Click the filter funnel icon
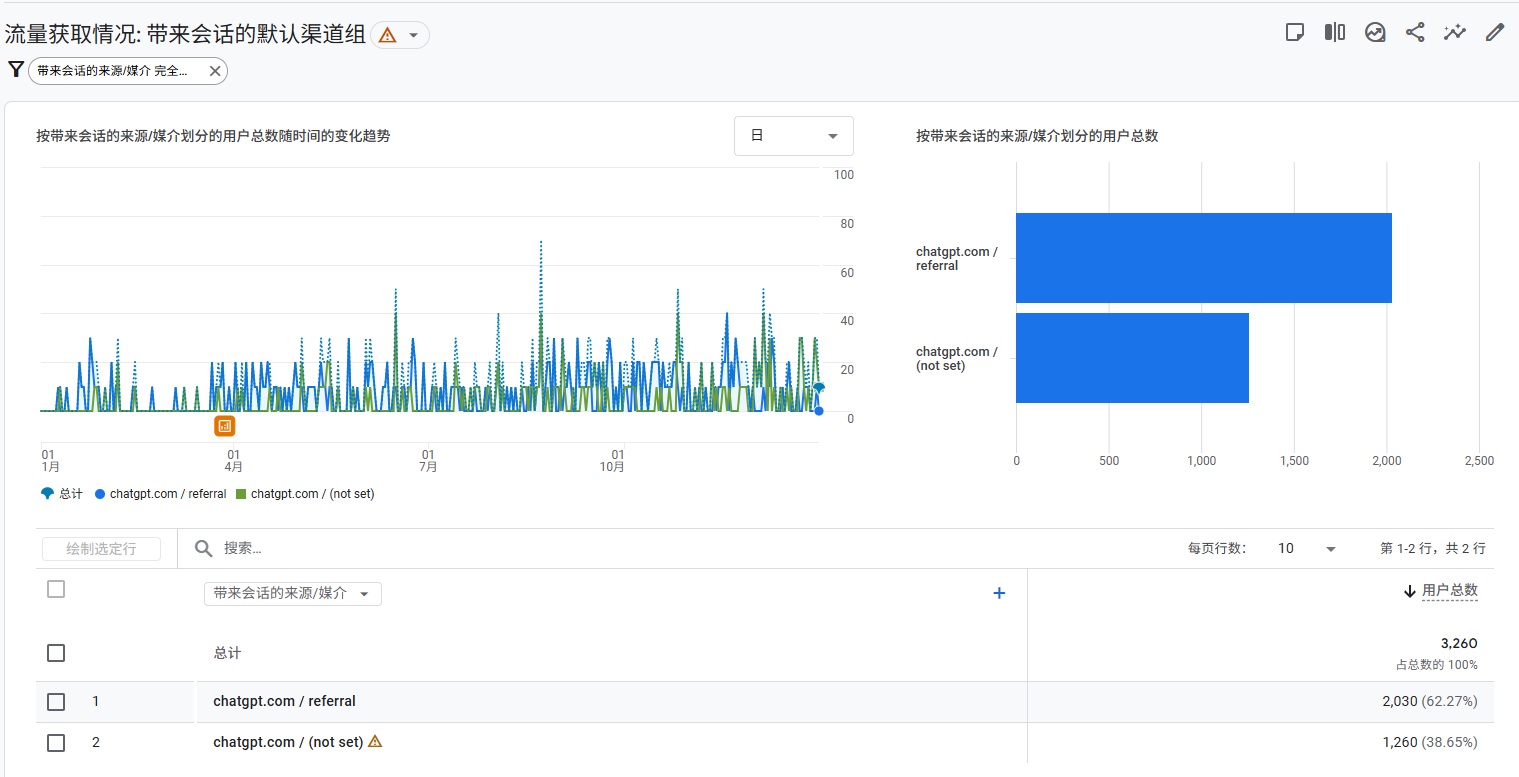1519x777 pixels. click(x=16, y=70)
